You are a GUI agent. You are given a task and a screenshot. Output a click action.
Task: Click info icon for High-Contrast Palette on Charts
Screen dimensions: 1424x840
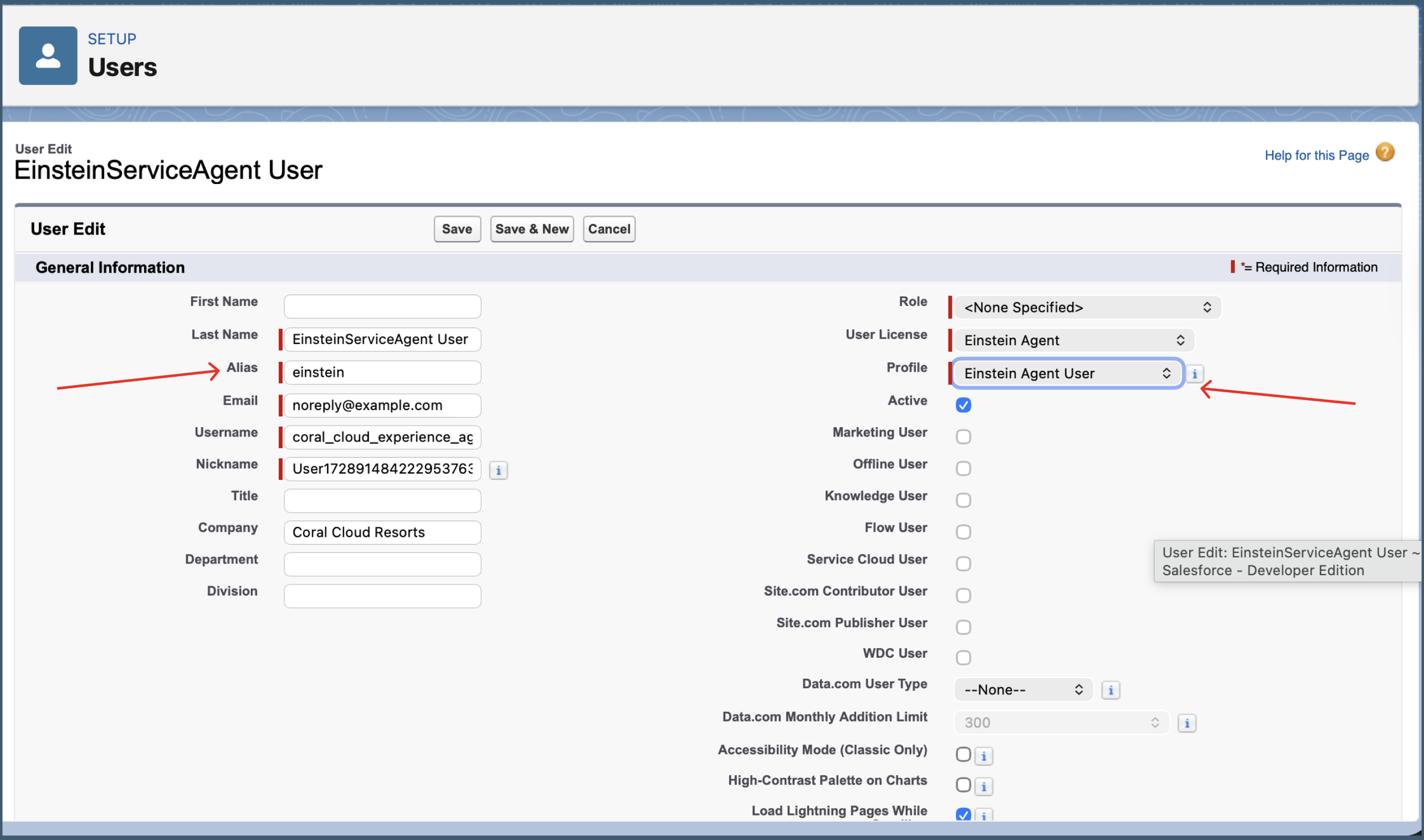[984, 787]
